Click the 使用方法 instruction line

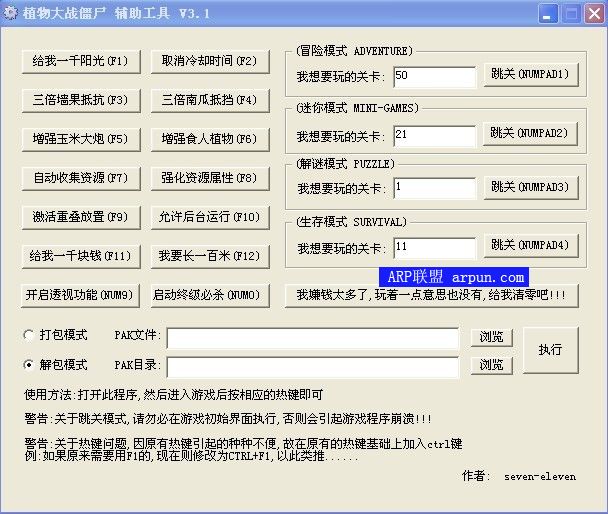(173, 395)
